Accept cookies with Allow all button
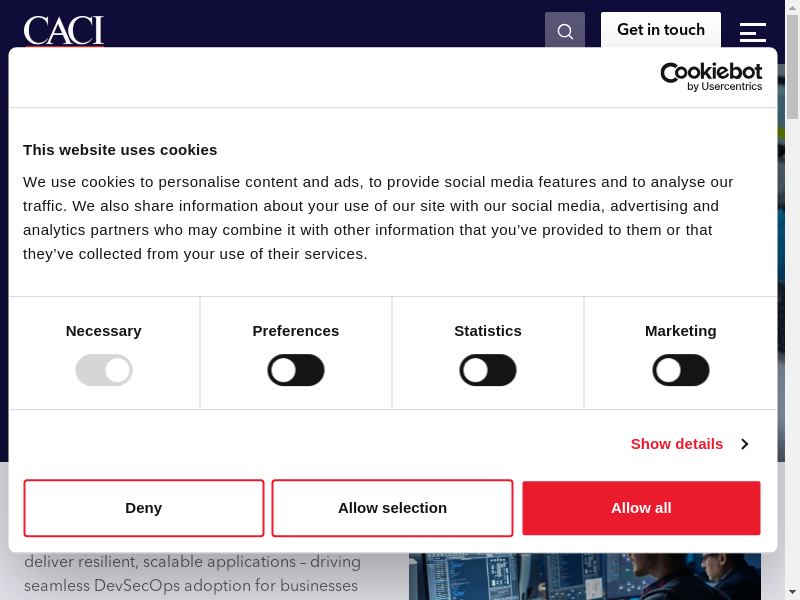The height and width of the screenshot is (600, 800). (641, 508)
